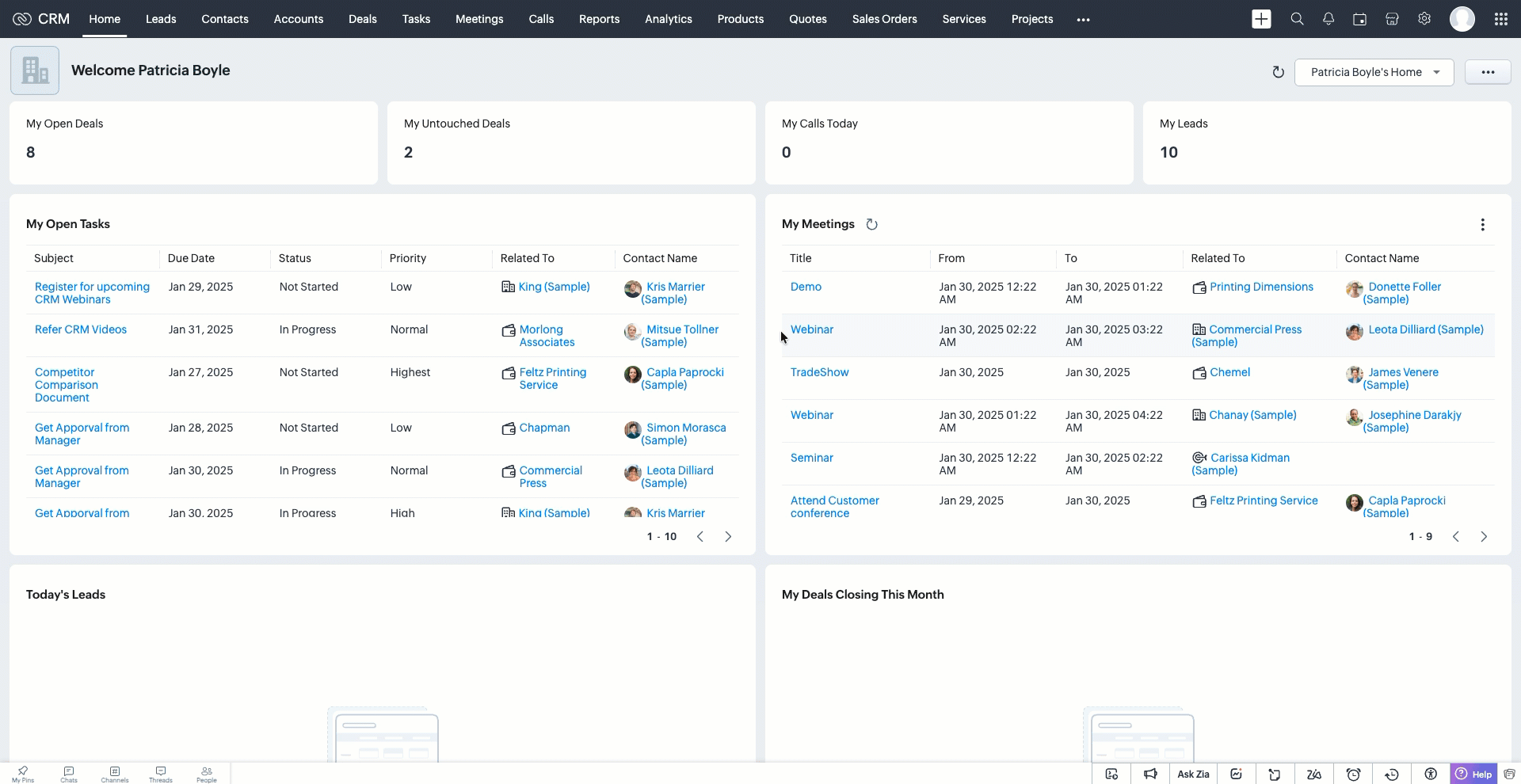Refresh the home dashboard using the reload icon

tap(1278, 72)
